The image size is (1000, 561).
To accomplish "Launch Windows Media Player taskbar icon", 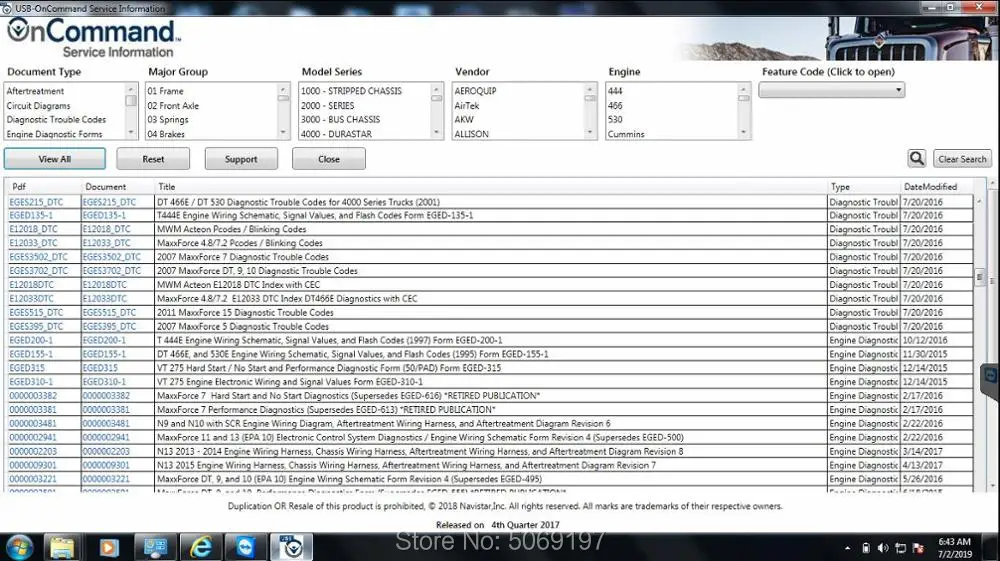I will pyautogui.click(x=108, y=547).
